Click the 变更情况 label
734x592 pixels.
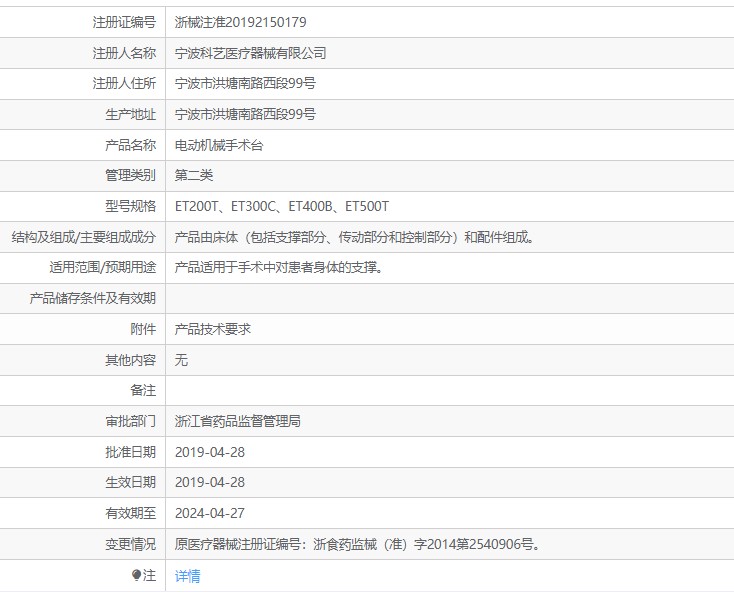tap(131, 544)
